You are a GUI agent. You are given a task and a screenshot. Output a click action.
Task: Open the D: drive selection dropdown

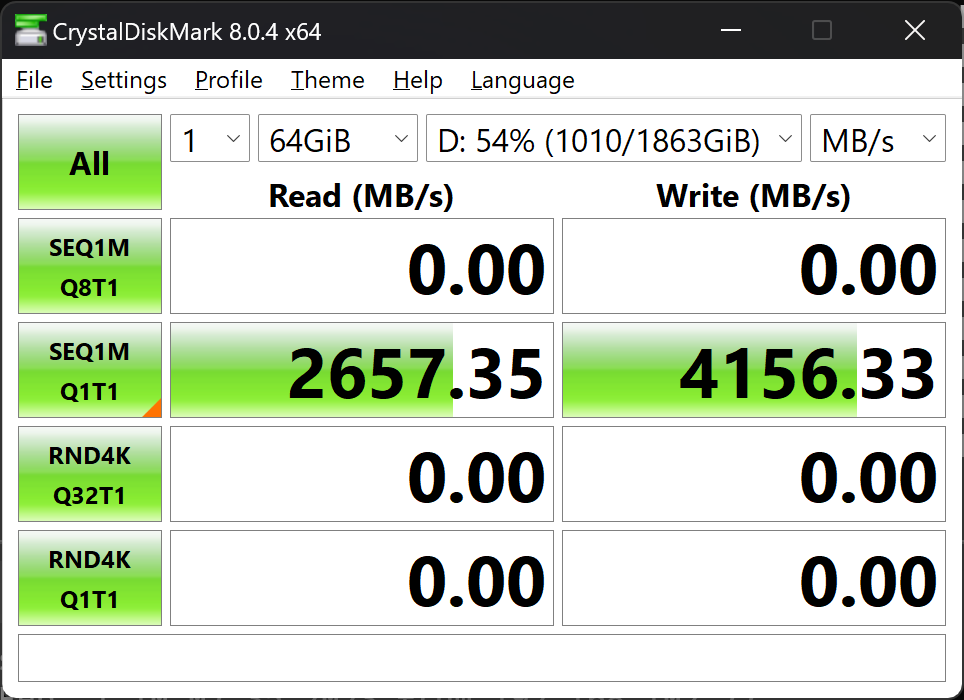point(614,138)
